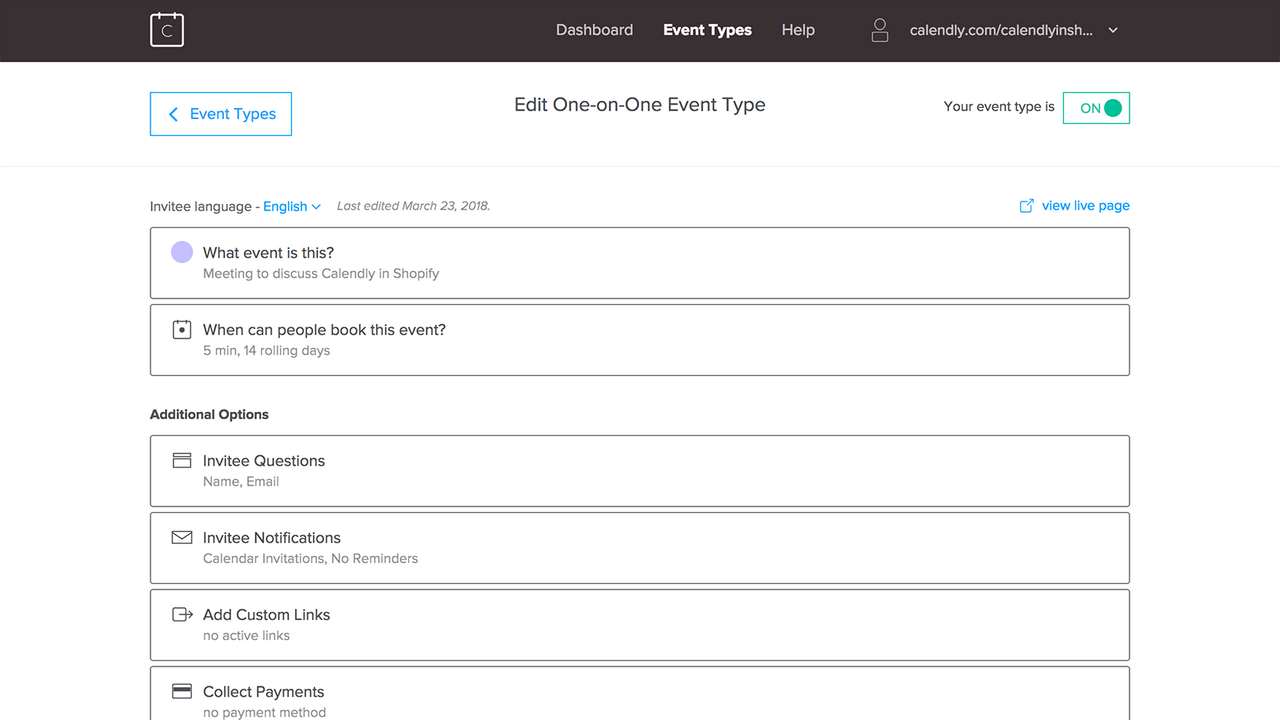
Task: Click the Event Types back button
Action: click(220, 114)
